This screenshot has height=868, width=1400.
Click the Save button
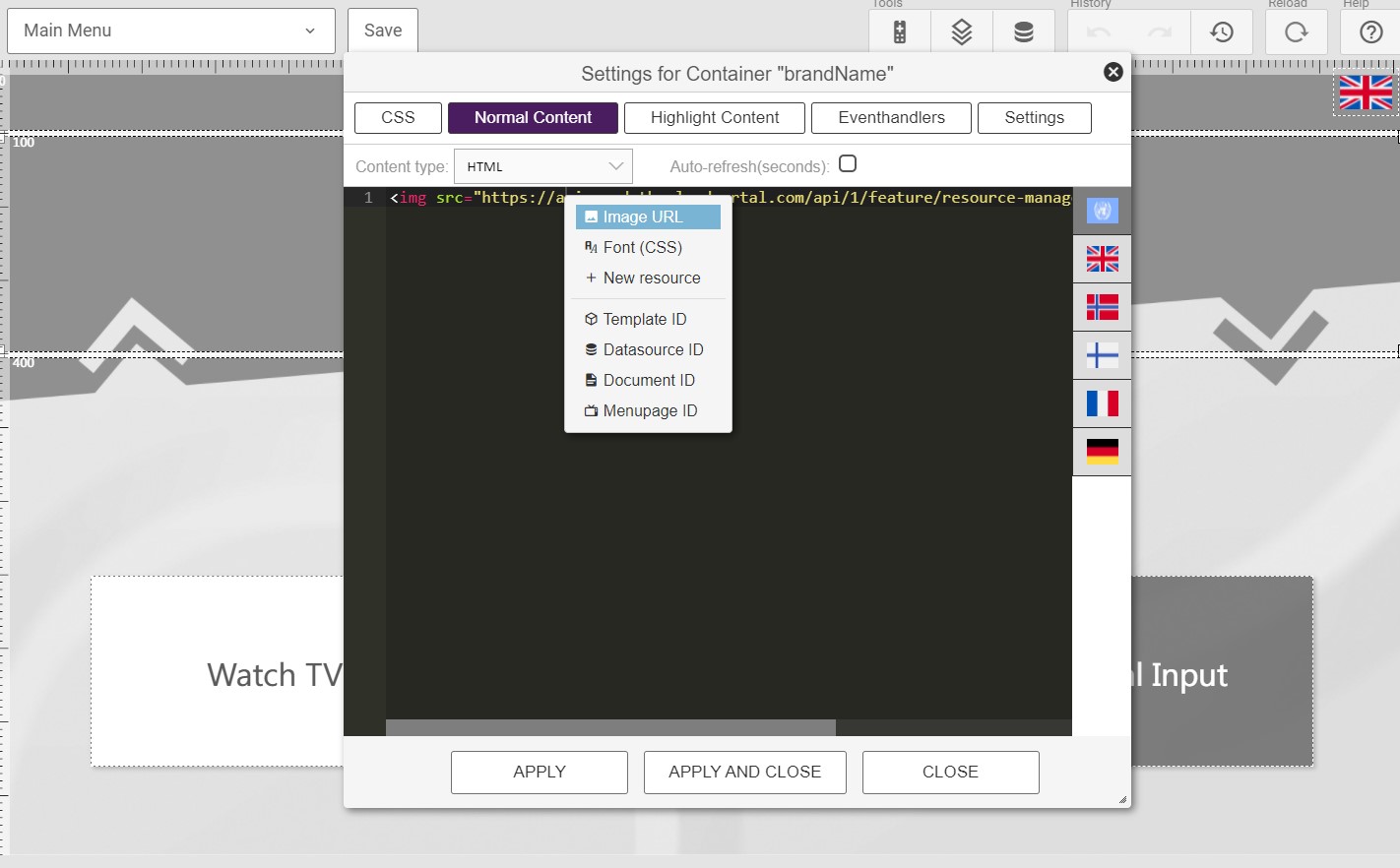383,31
